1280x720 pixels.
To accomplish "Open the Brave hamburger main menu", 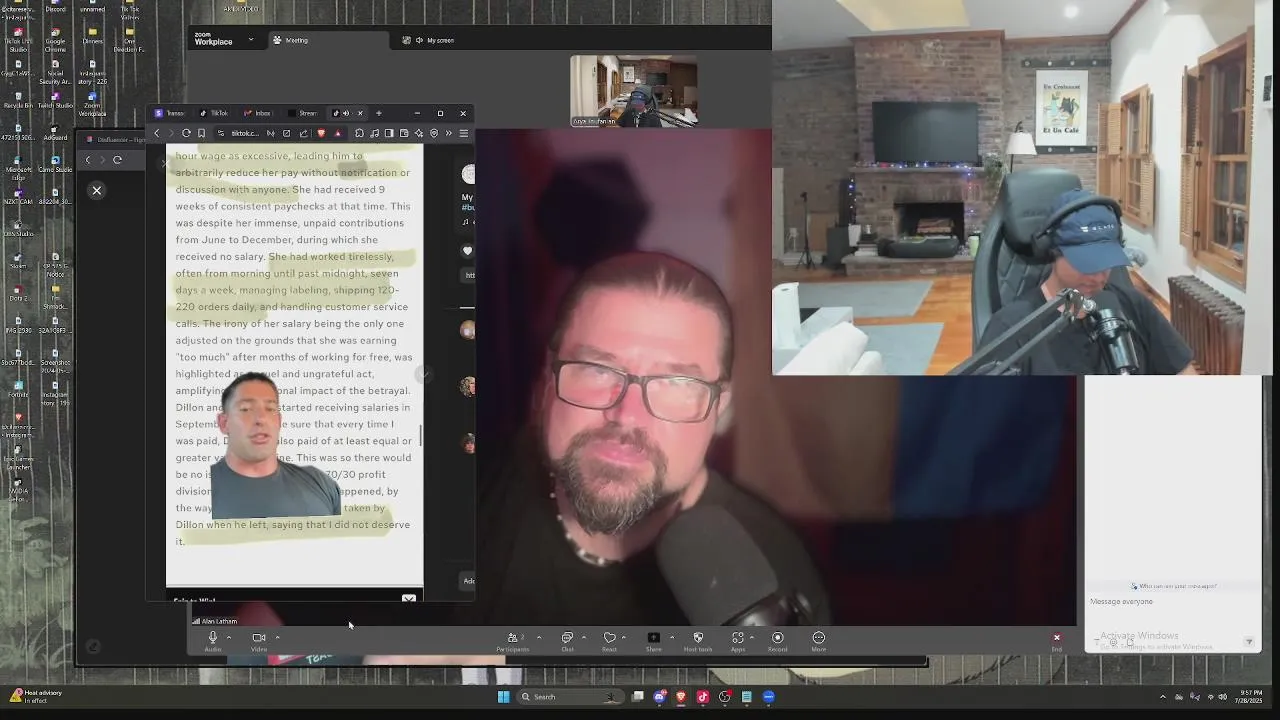I will (463, 133).
